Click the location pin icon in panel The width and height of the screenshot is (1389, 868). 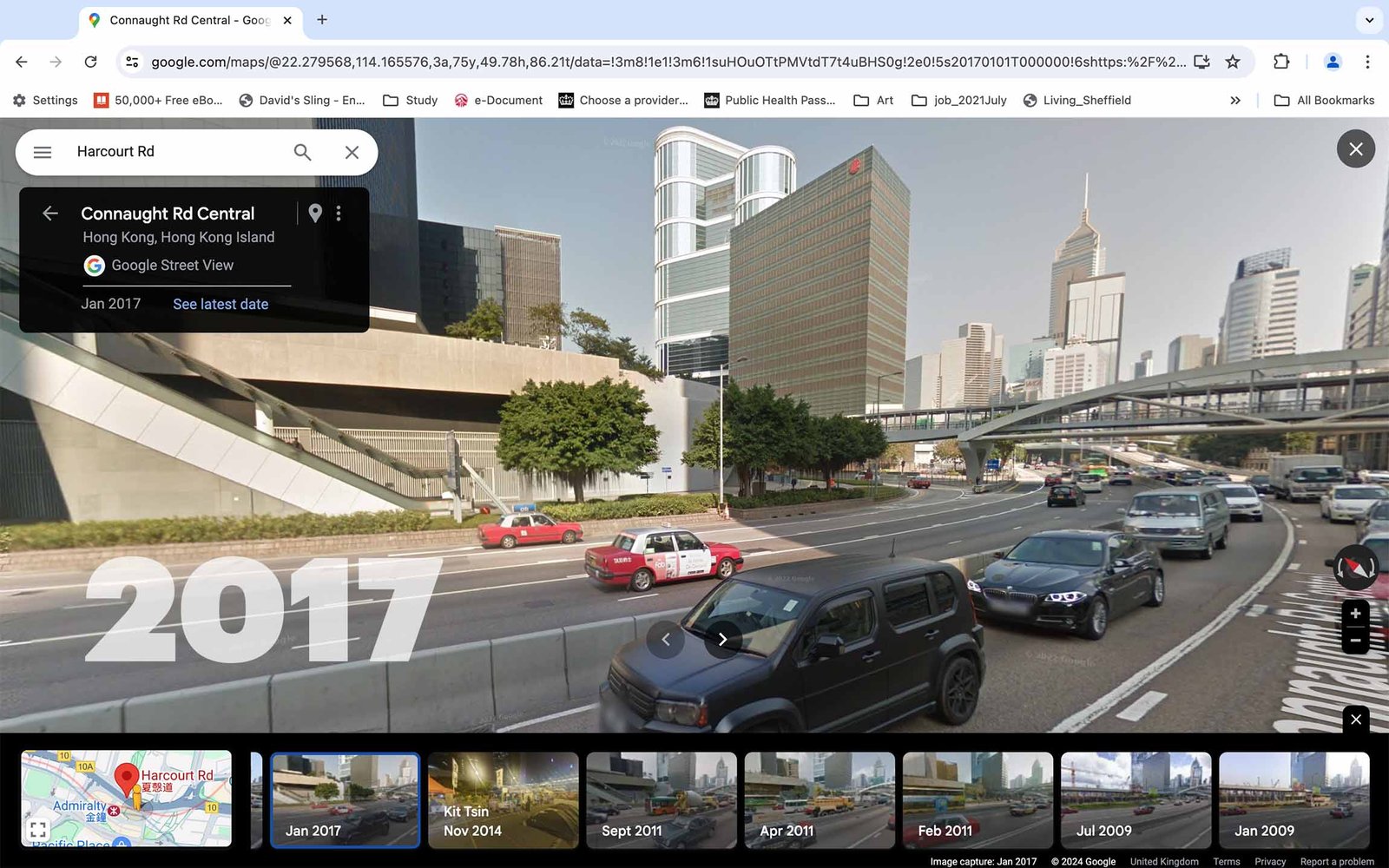point(315,213)
